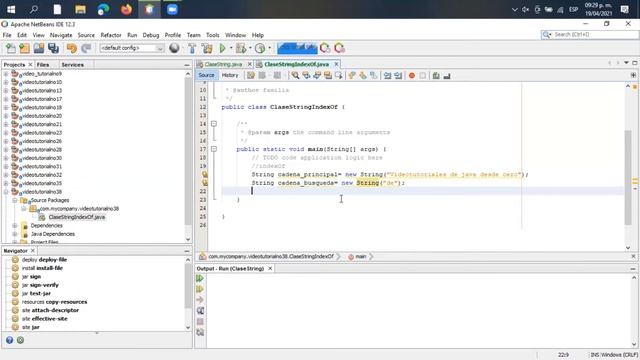Viewport: 640px width, 360px height.
Task: Expand videotutorialno35 project node
Action: tap(6, 183)
